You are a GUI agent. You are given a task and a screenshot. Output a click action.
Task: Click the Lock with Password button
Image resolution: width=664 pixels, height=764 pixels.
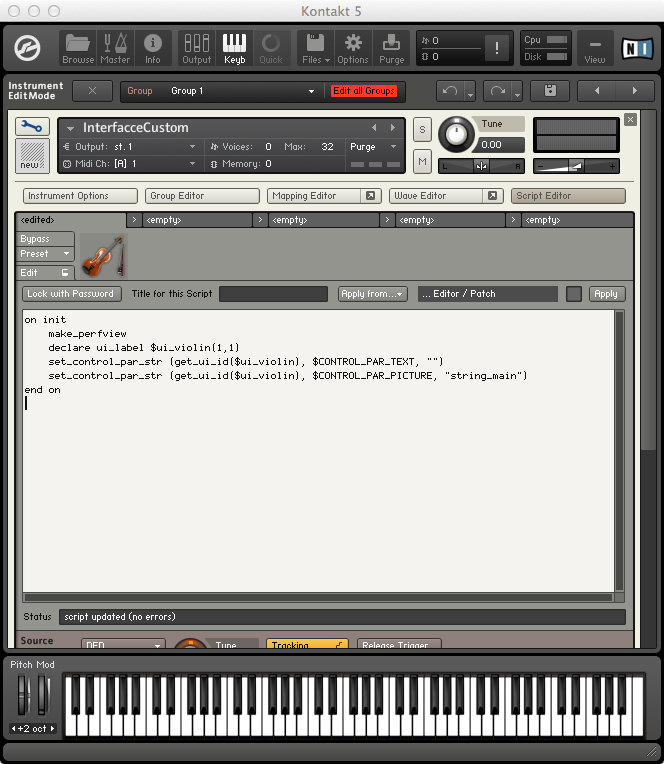tap(71, 294)
